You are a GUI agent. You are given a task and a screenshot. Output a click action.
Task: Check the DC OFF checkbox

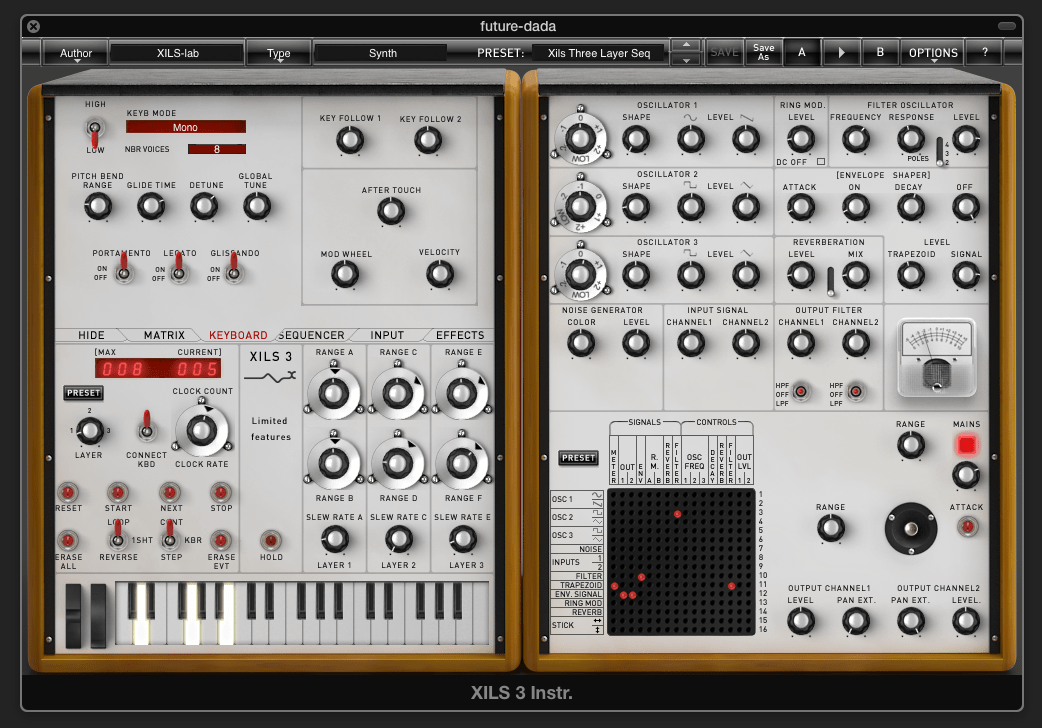tap(821, 162)
